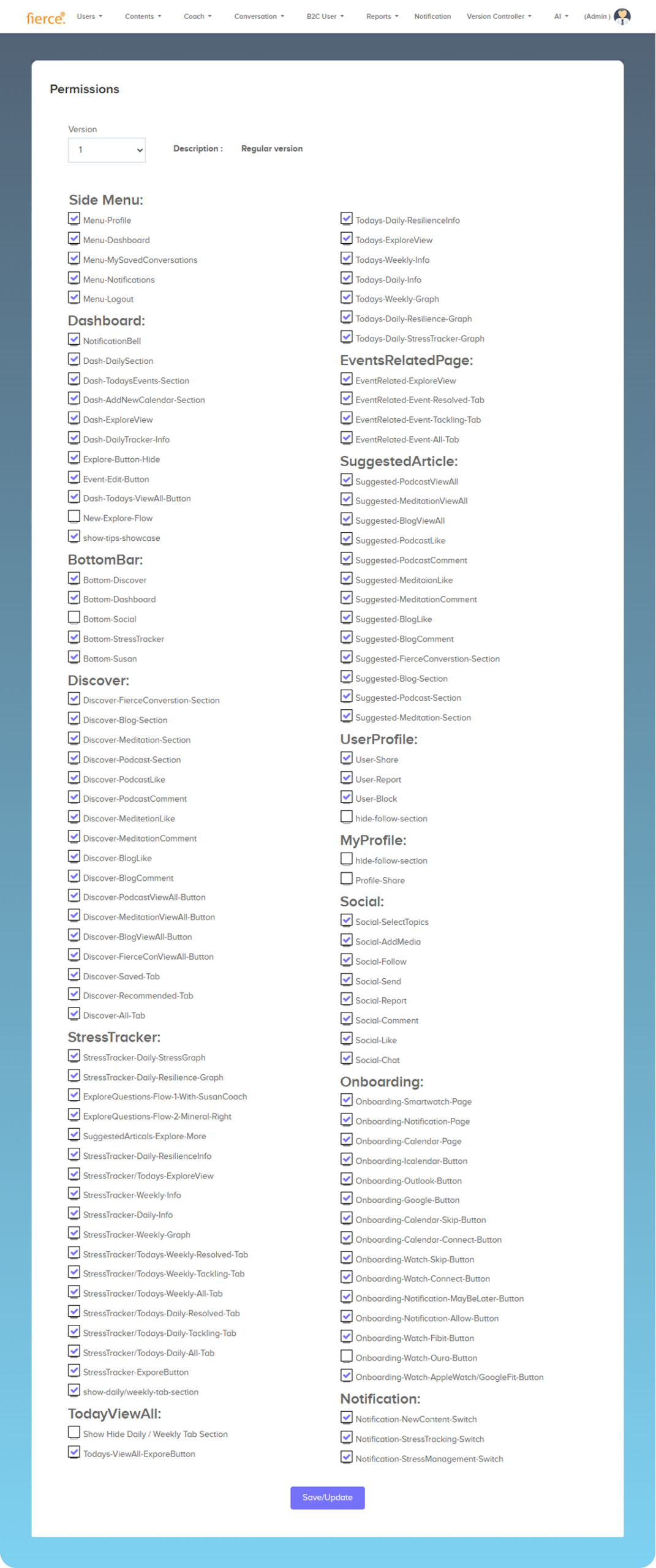Click the admin profile avatar

point(622,17)
